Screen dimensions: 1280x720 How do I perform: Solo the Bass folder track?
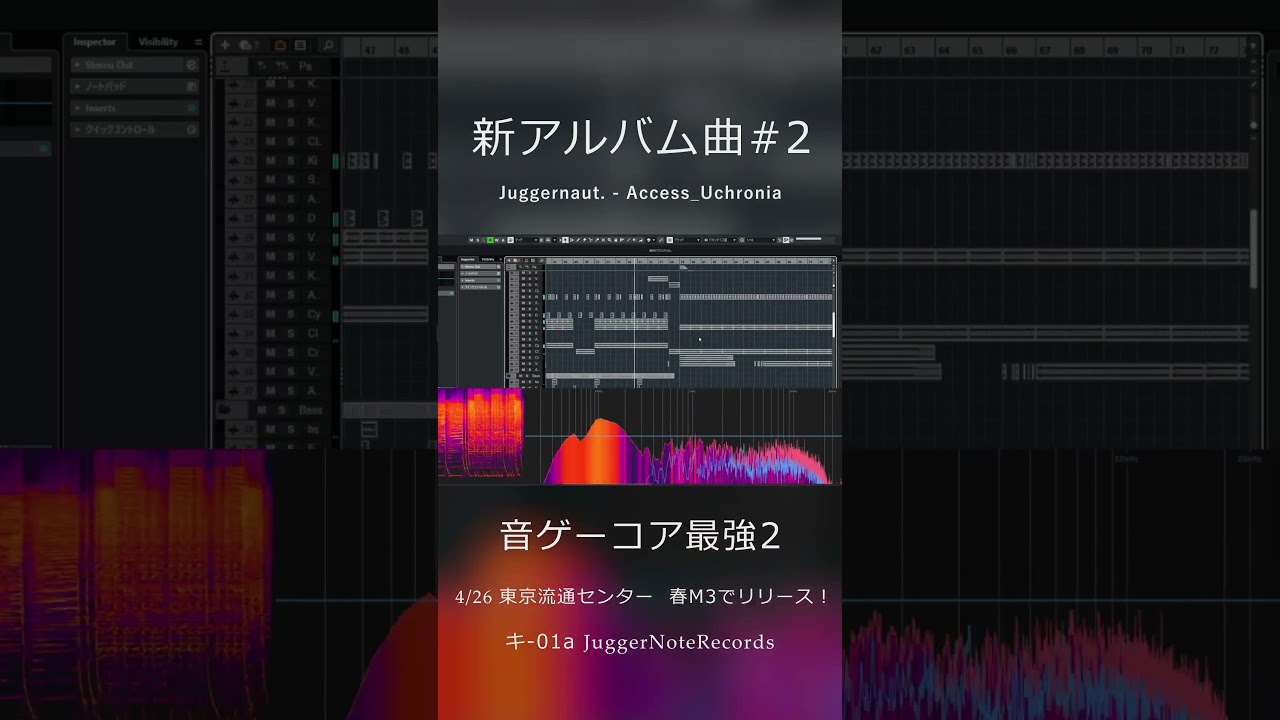click(x=282, y=410)
